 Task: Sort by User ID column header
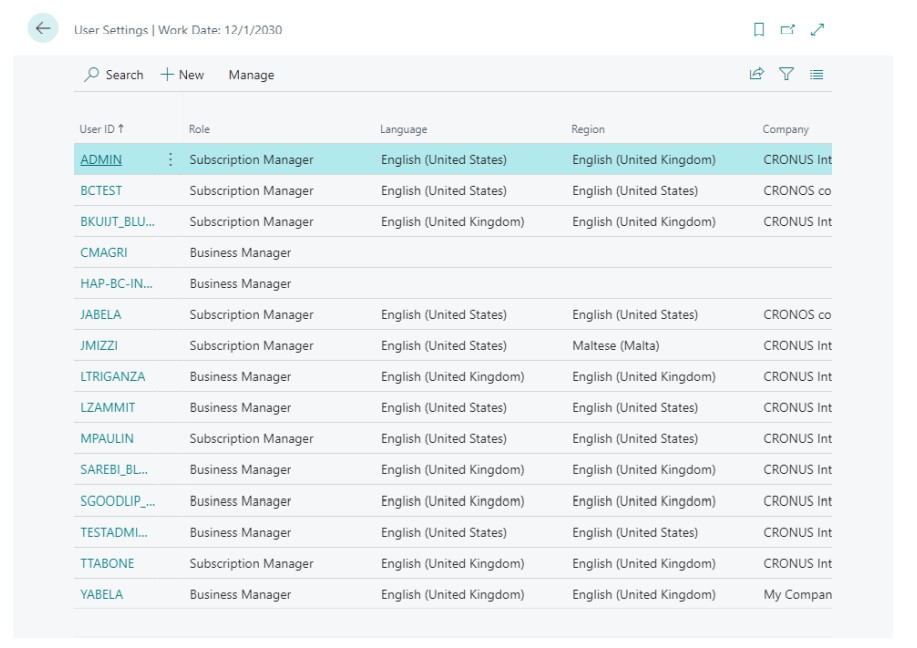[102, 129]
